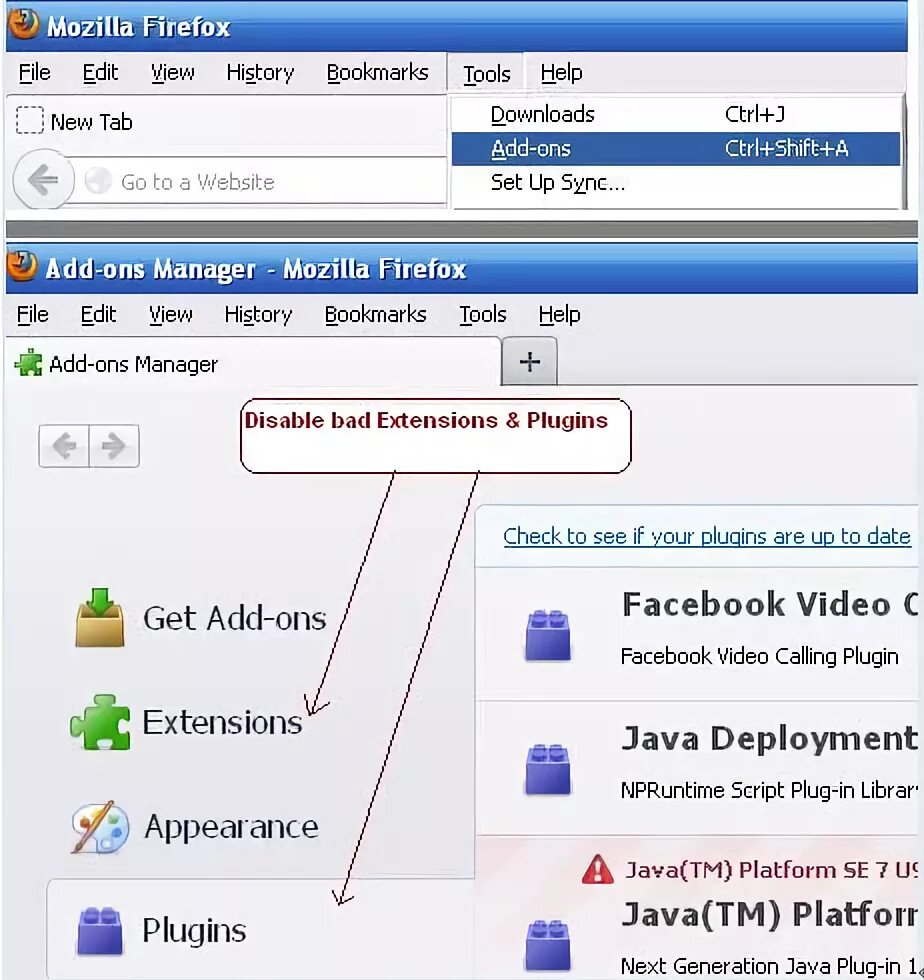Click the New Tab dashed page icon

29,121
